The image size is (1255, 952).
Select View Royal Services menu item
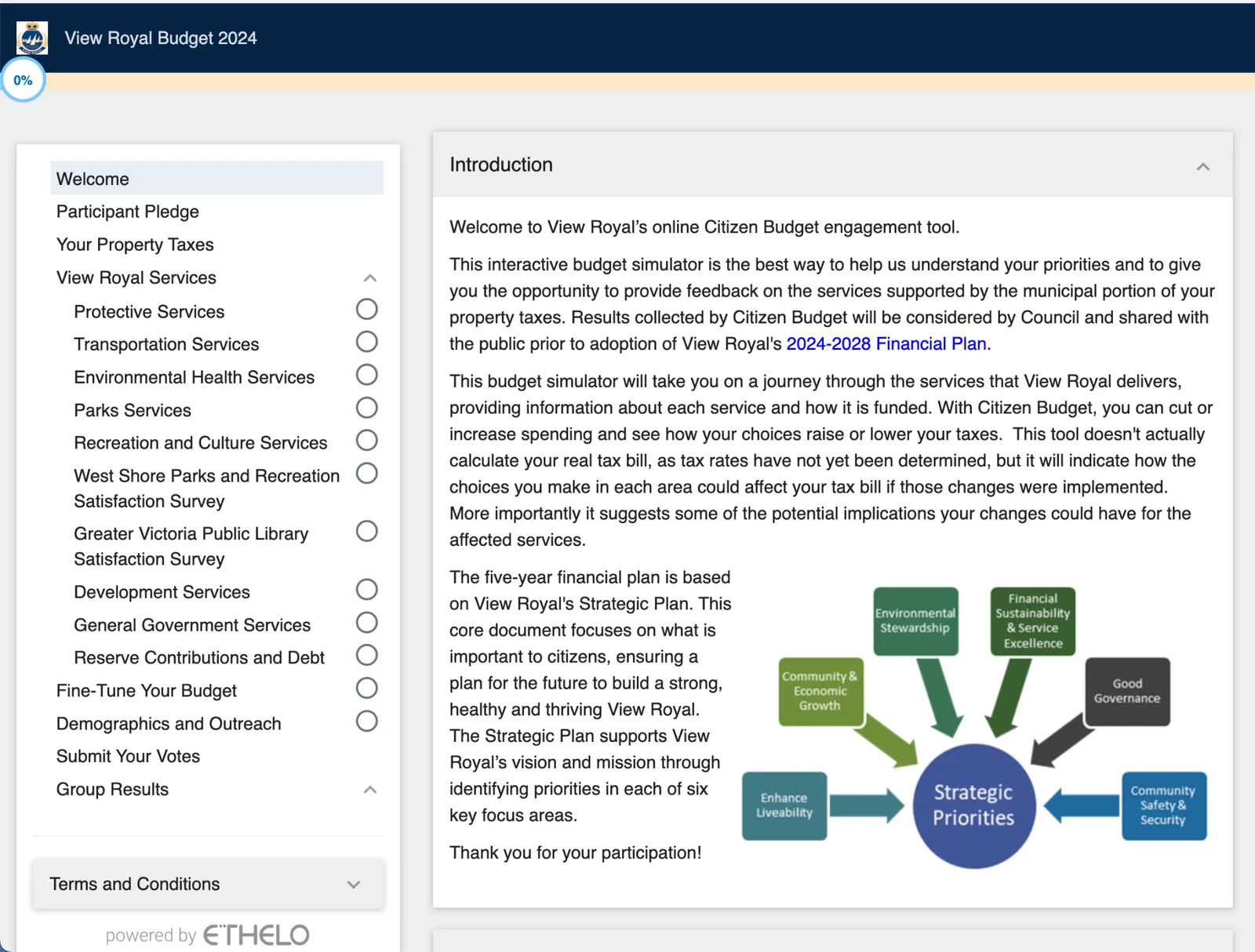coord(136,278)
